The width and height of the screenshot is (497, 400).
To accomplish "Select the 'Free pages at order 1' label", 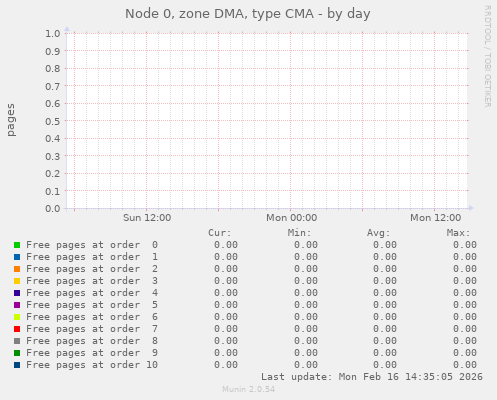I will (92, 257).
